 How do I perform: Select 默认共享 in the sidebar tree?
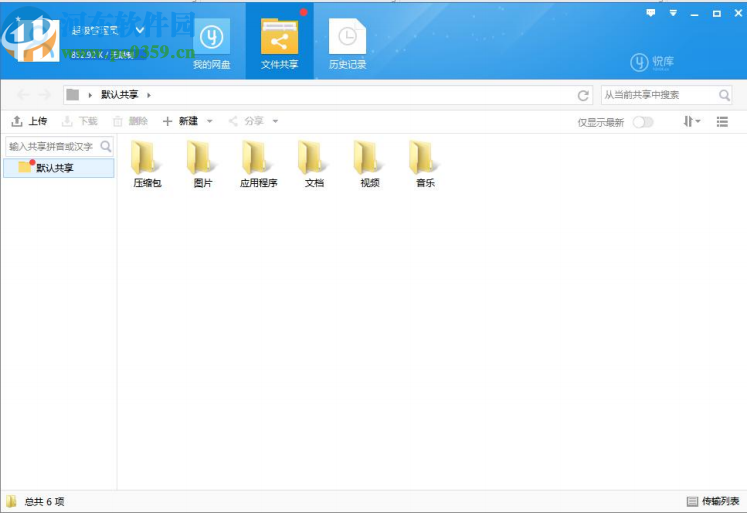point(58,168)
